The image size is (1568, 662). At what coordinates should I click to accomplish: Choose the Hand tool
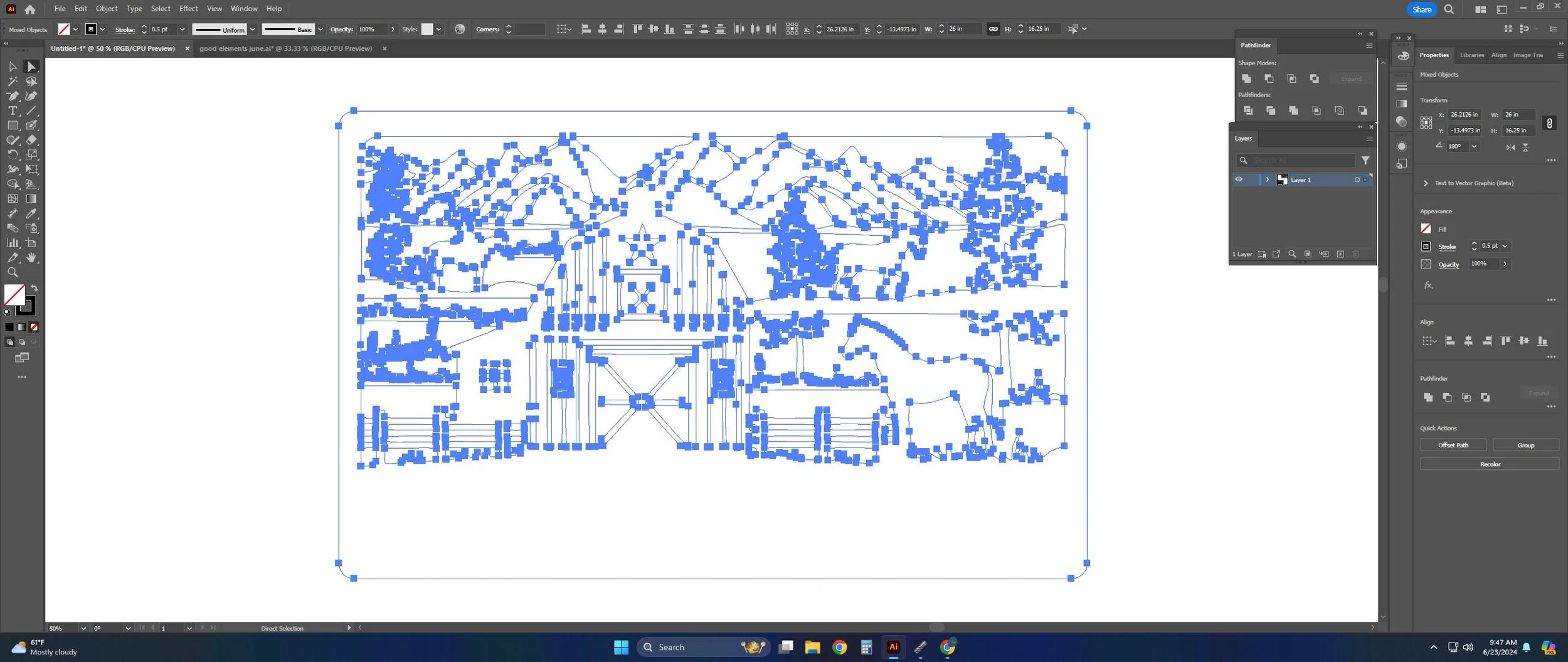[31, 258]
